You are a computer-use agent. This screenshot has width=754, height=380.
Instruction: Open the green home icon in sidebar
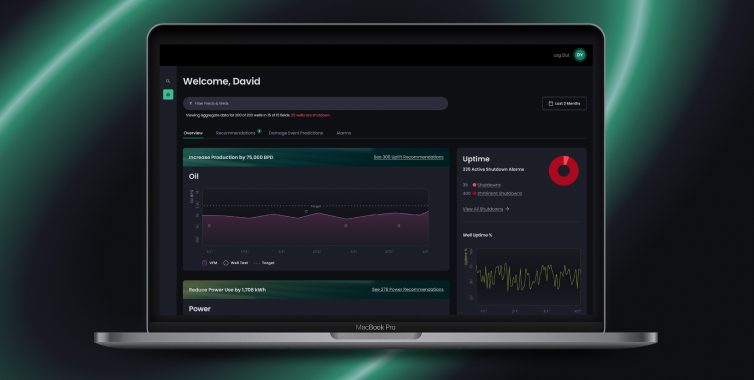(x=168, y=95)
